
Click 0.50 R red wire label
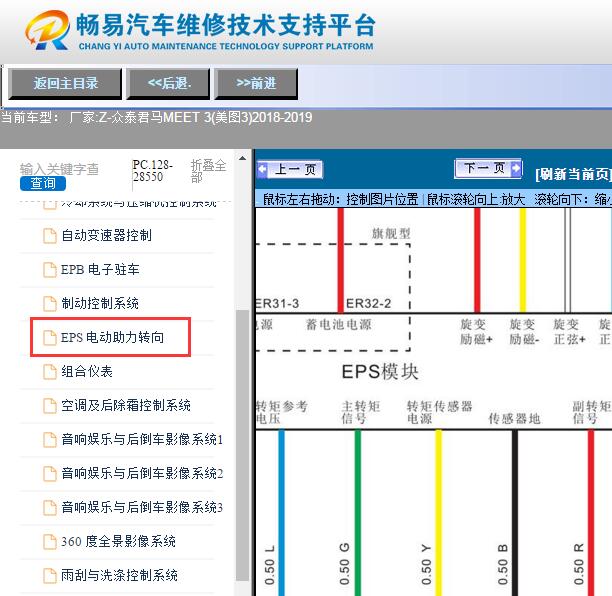[x=578, y=564]
